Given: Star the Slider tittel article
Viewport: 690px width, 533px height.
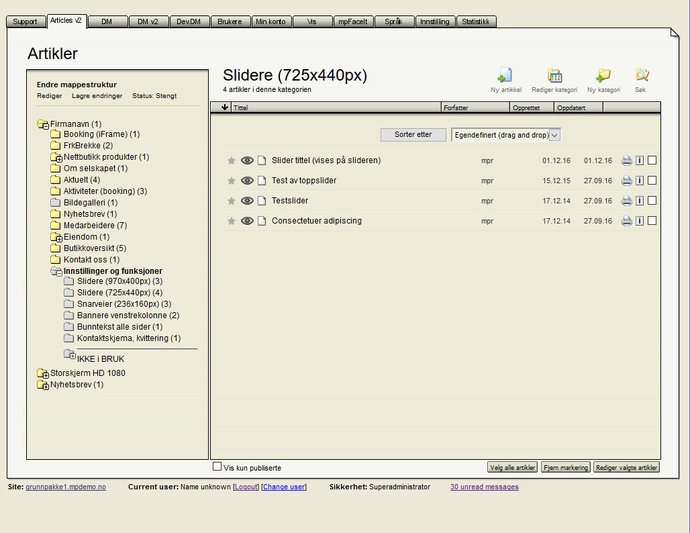Looking at the screenshot, I should (x=231, y=160).
